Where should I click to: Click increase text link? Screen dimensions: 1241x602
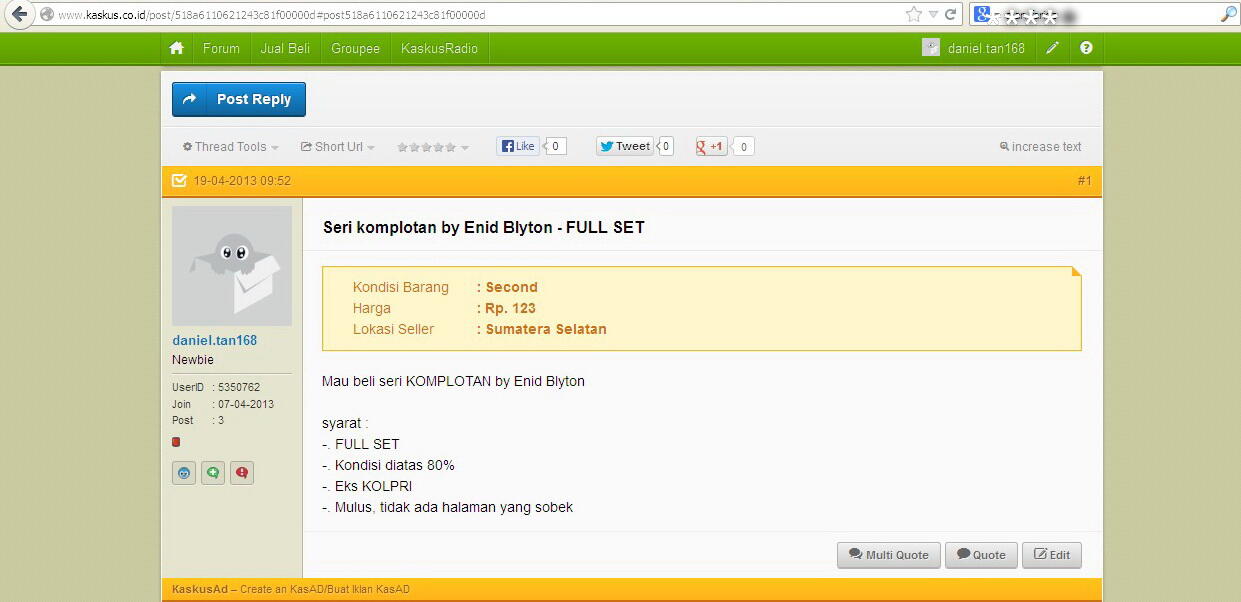(x=1040, y=147)
